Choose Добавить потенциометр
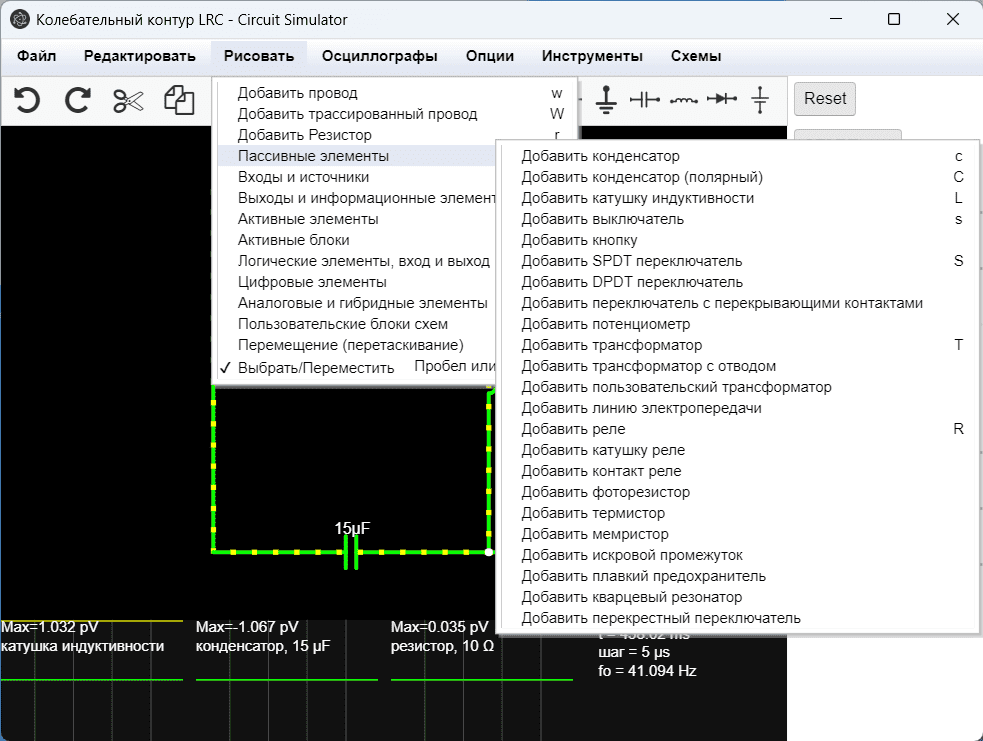Viewport: 983px width, 741px height. pos(739,324)
